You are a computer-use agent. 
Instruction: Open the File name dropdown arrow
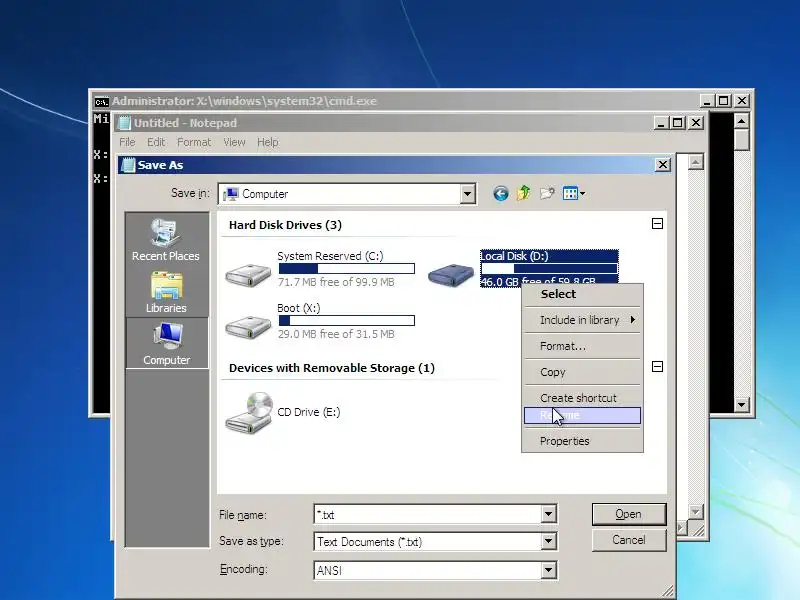click(x=548, y=514)
